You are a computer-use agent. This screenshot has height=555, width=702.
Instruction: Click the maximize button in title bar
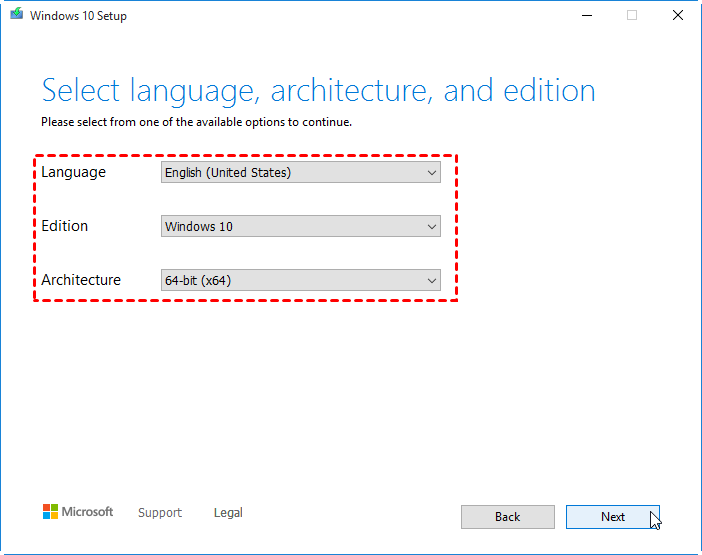tap(632, 16)
